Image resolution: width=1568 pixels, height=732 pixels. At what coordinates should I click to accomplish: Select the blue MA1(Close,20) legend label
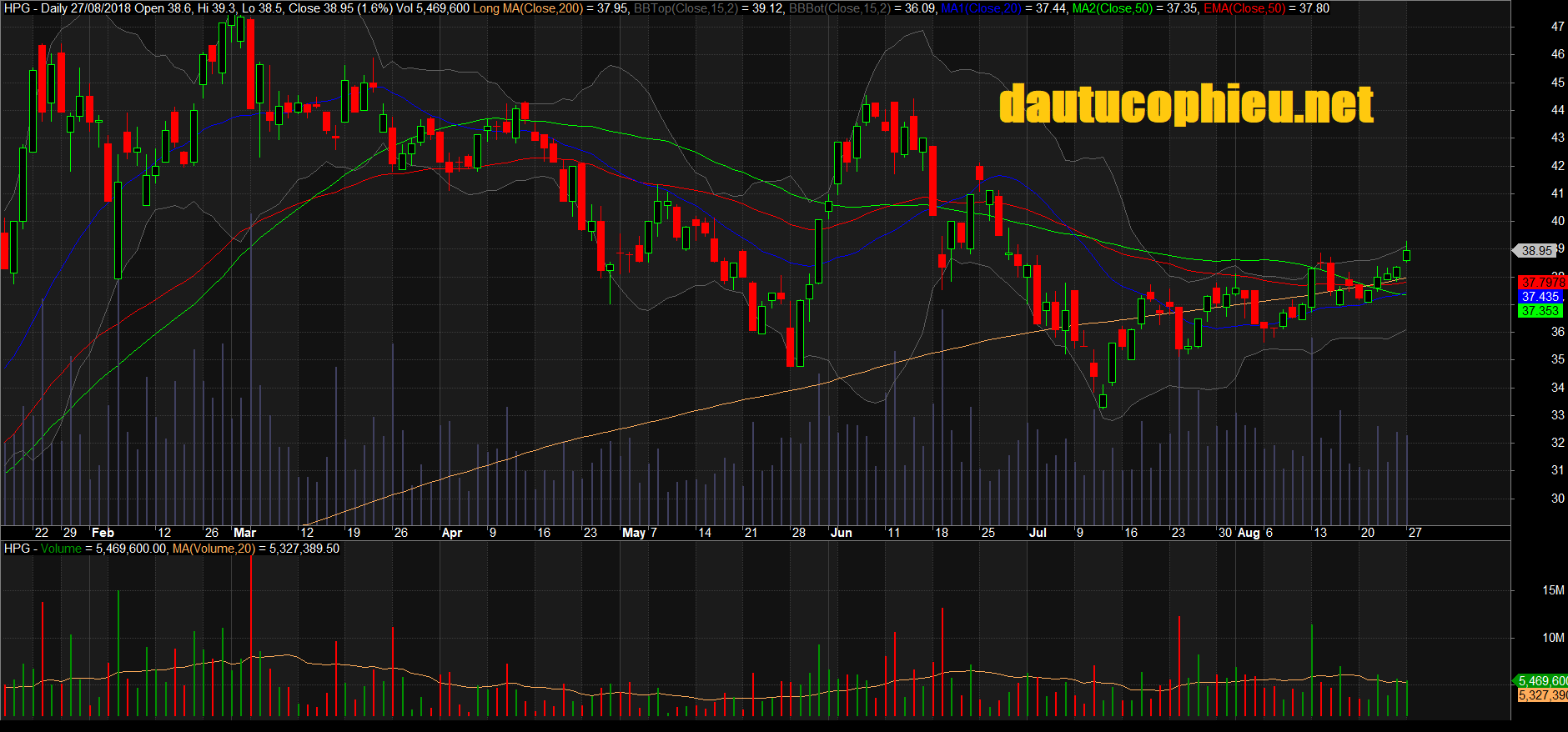coord(981,8)
